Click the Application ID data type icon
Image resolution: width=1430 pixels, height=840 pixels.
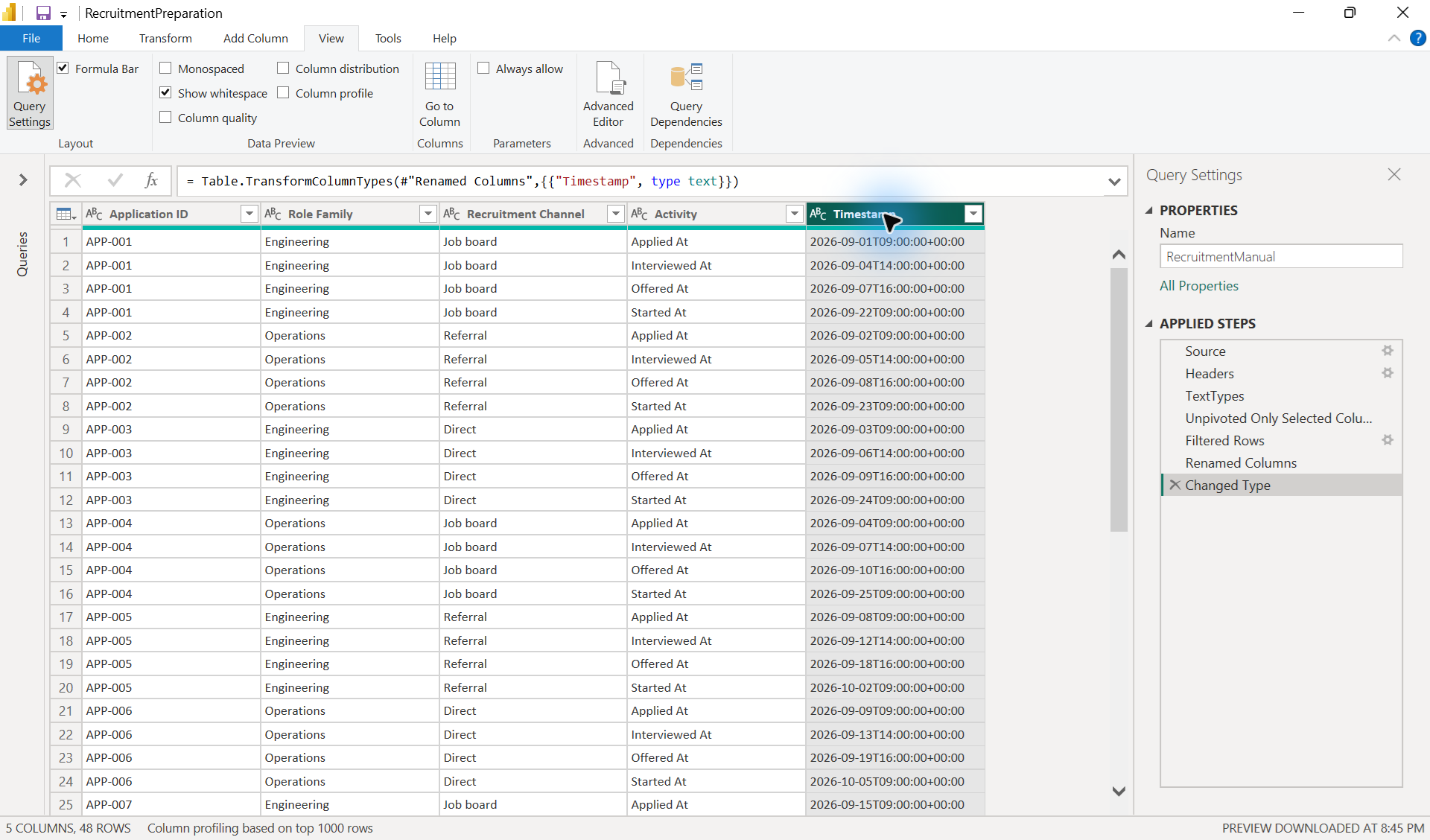point(94,214)
